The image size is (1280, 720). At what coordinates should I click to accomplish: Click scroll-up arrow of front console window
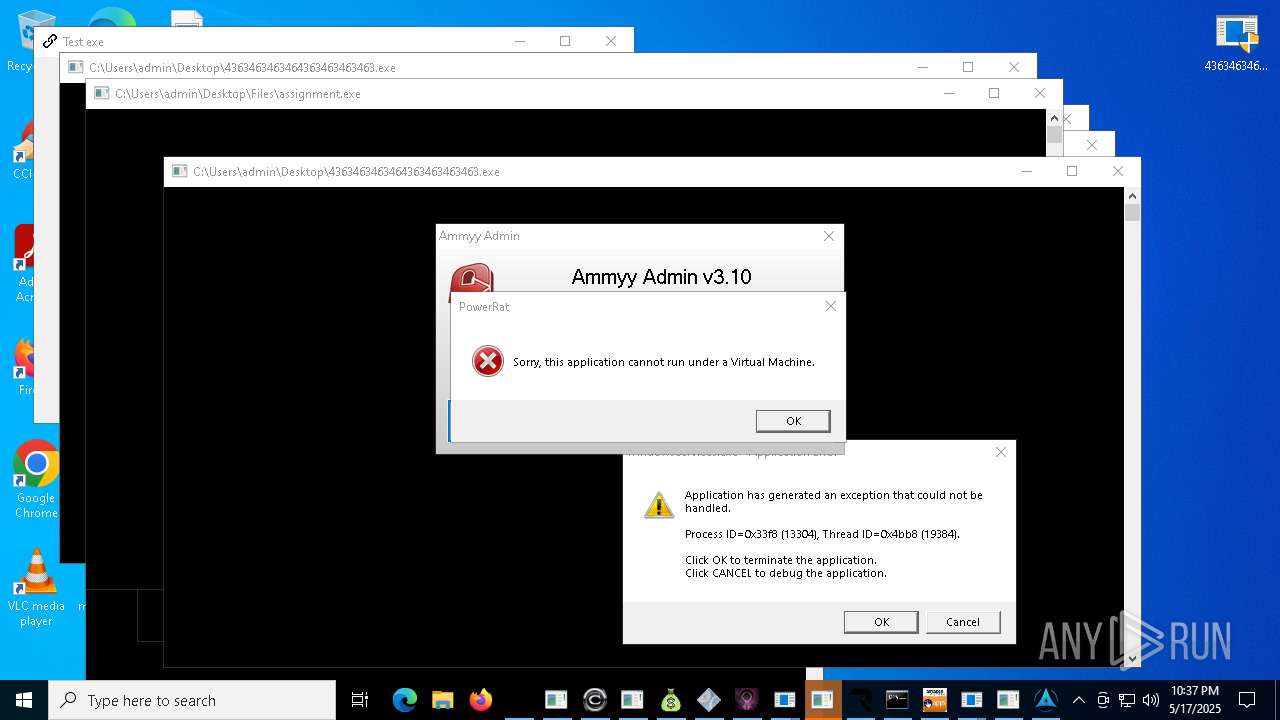point(1132,196)
